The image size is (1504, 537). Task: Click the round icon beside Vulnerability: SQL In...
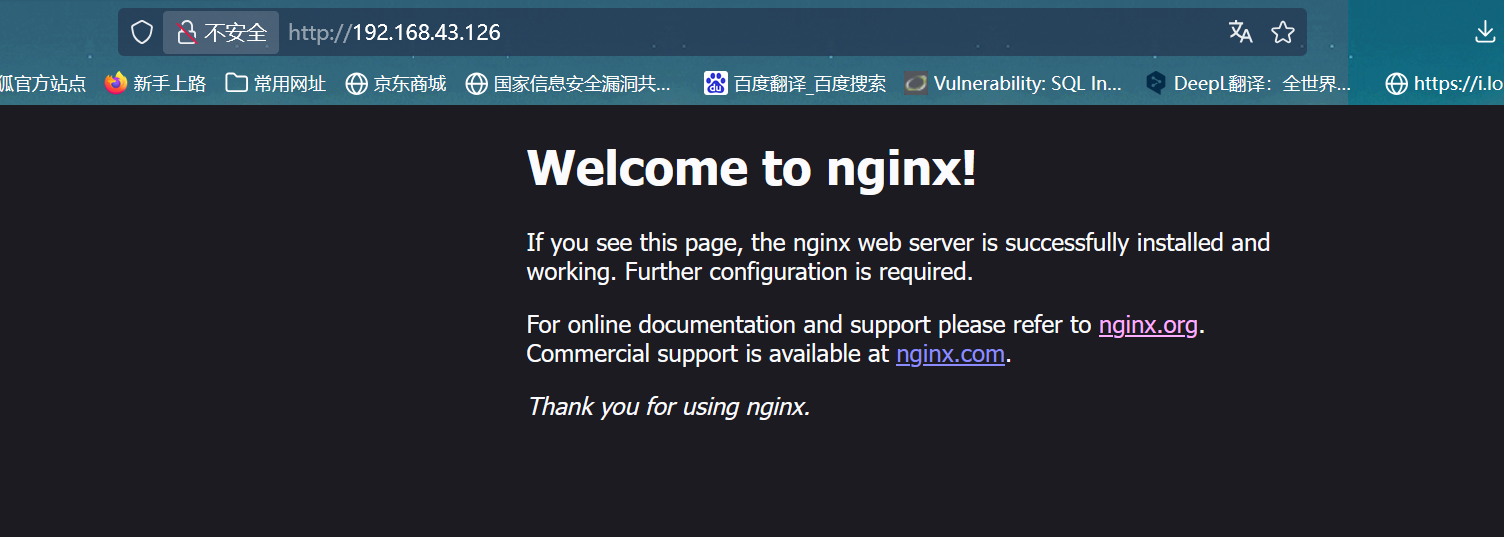(915, 84)
